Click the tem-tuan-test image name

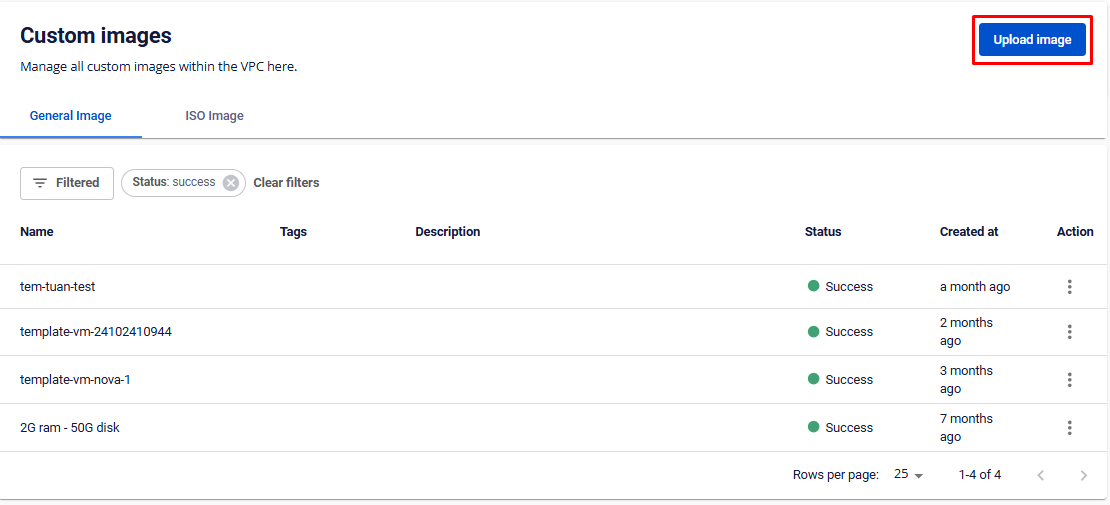(x=58, y=287)
